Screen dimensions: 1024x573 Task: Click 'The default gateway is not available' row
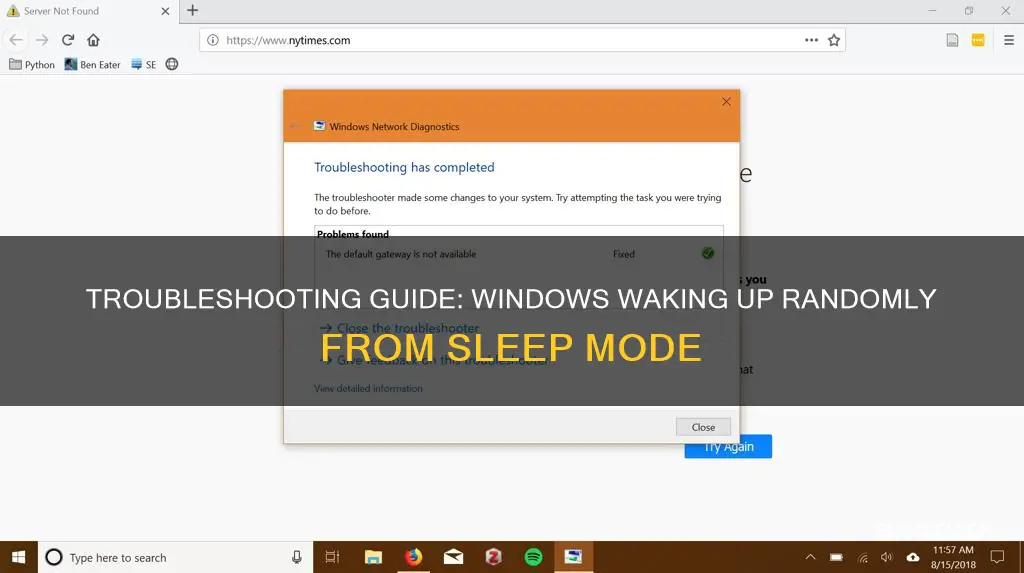click(x=519, y=254)
